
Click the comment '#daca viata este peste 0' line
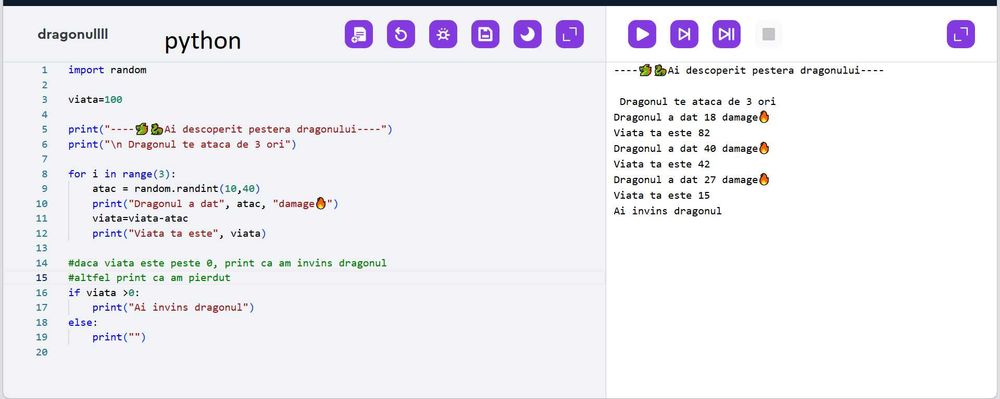(x=227, y=263)
